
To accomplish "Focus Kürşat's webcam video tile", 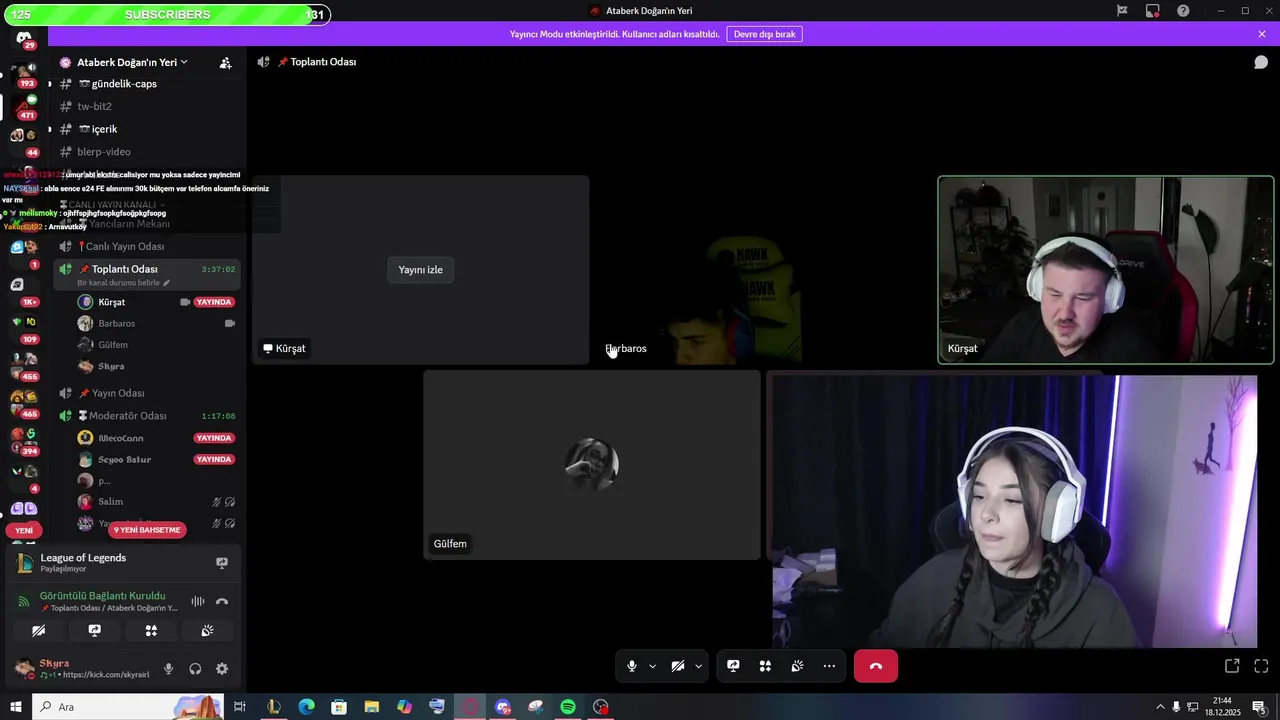I will (x=1106, y=270).
